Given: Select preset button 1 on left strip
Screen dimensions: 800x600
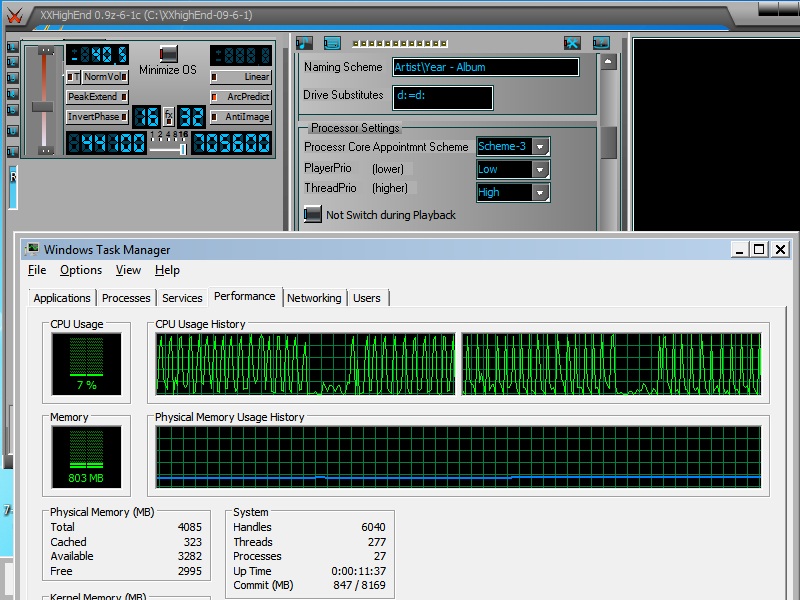Looking at the screenshot, I should [12, 47].
